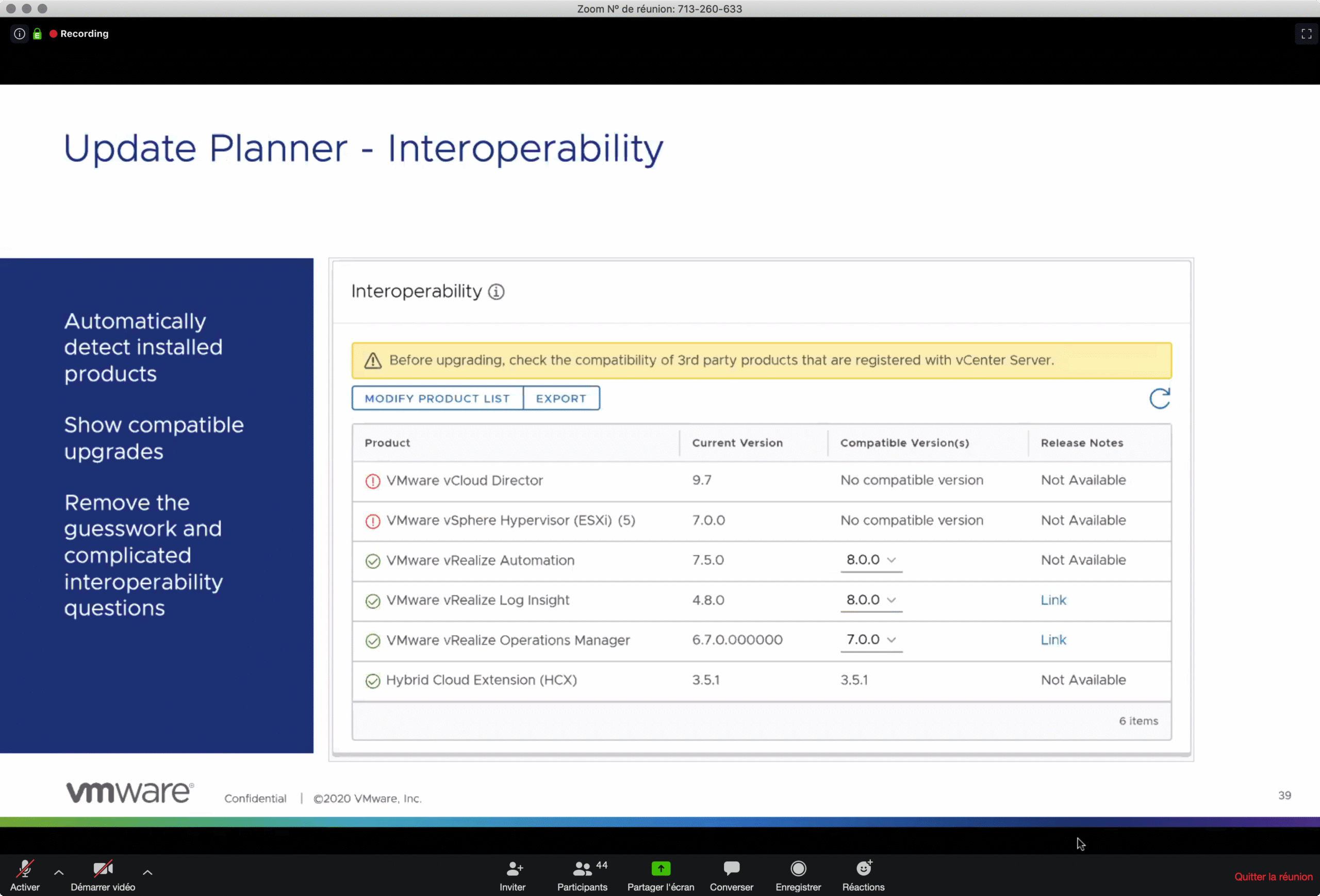Click the yellow banner warning triangle icon
Image resolution: width=1320 pixels, height=896 pixels.
coord(373,360)
